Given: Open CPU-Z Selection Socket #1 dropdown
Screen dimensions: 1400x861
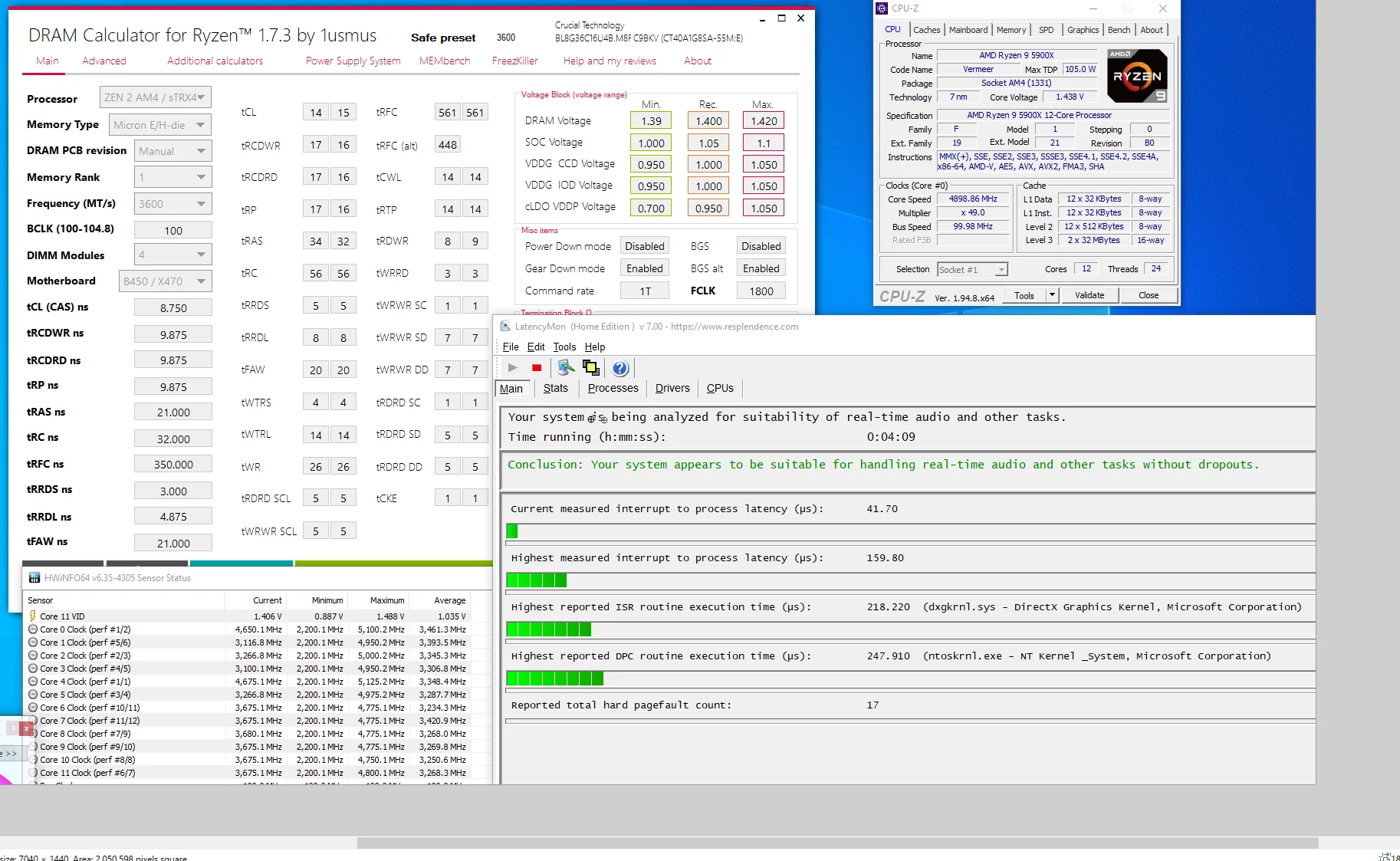Looking at the screenshot, I should click(972, 270).
